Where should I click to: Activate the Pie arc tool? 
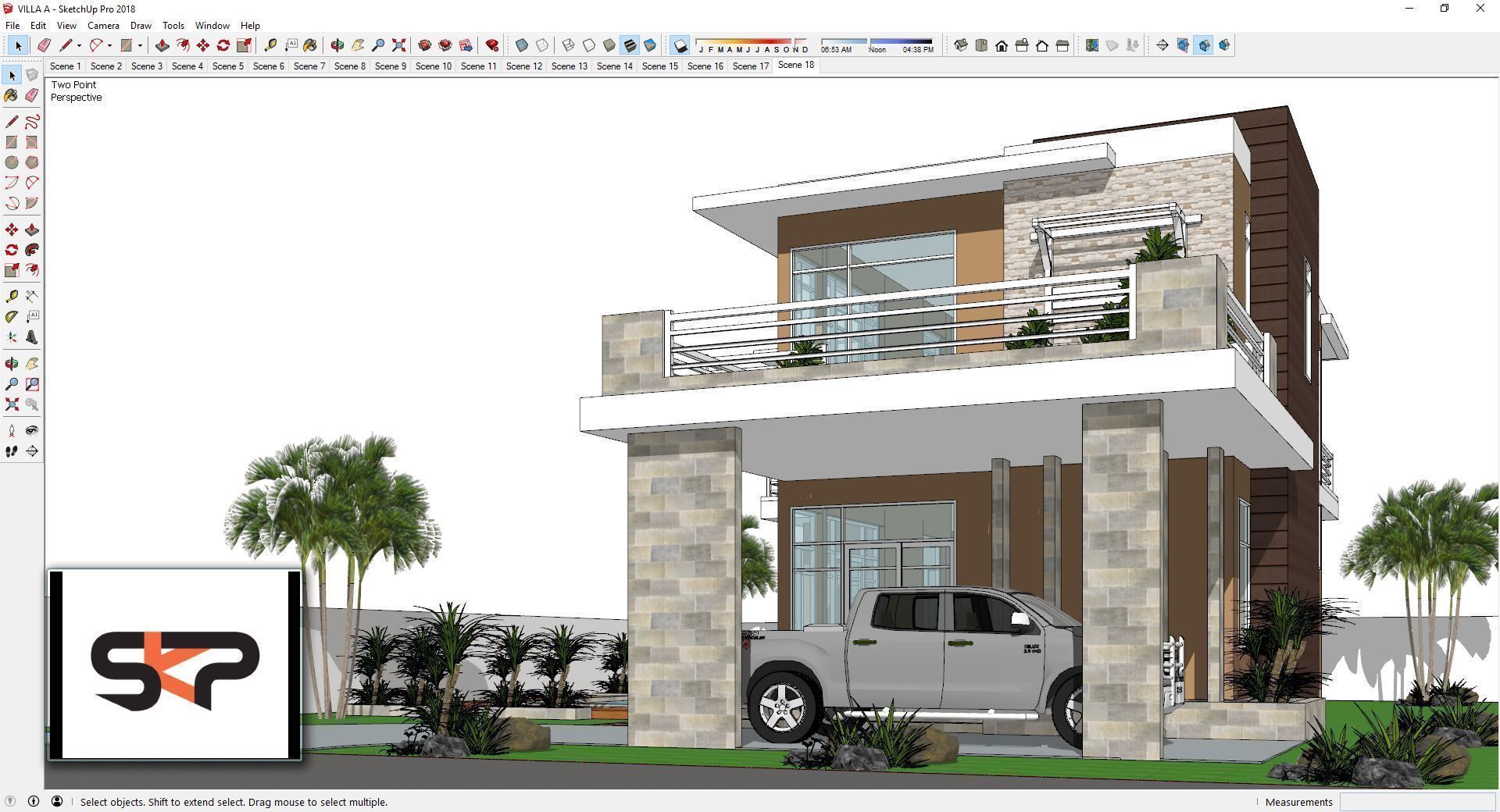[32, 203]
